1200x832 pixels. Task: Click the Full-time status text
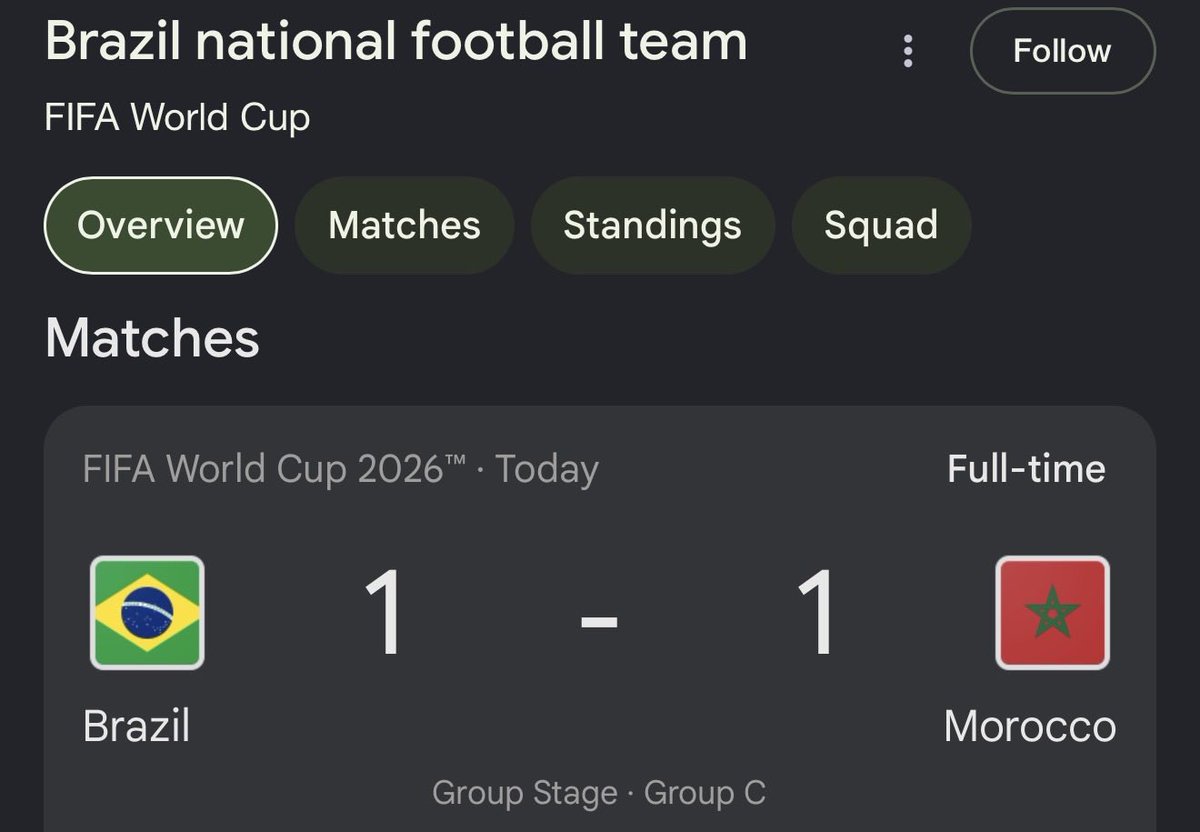click(1026, 469)
